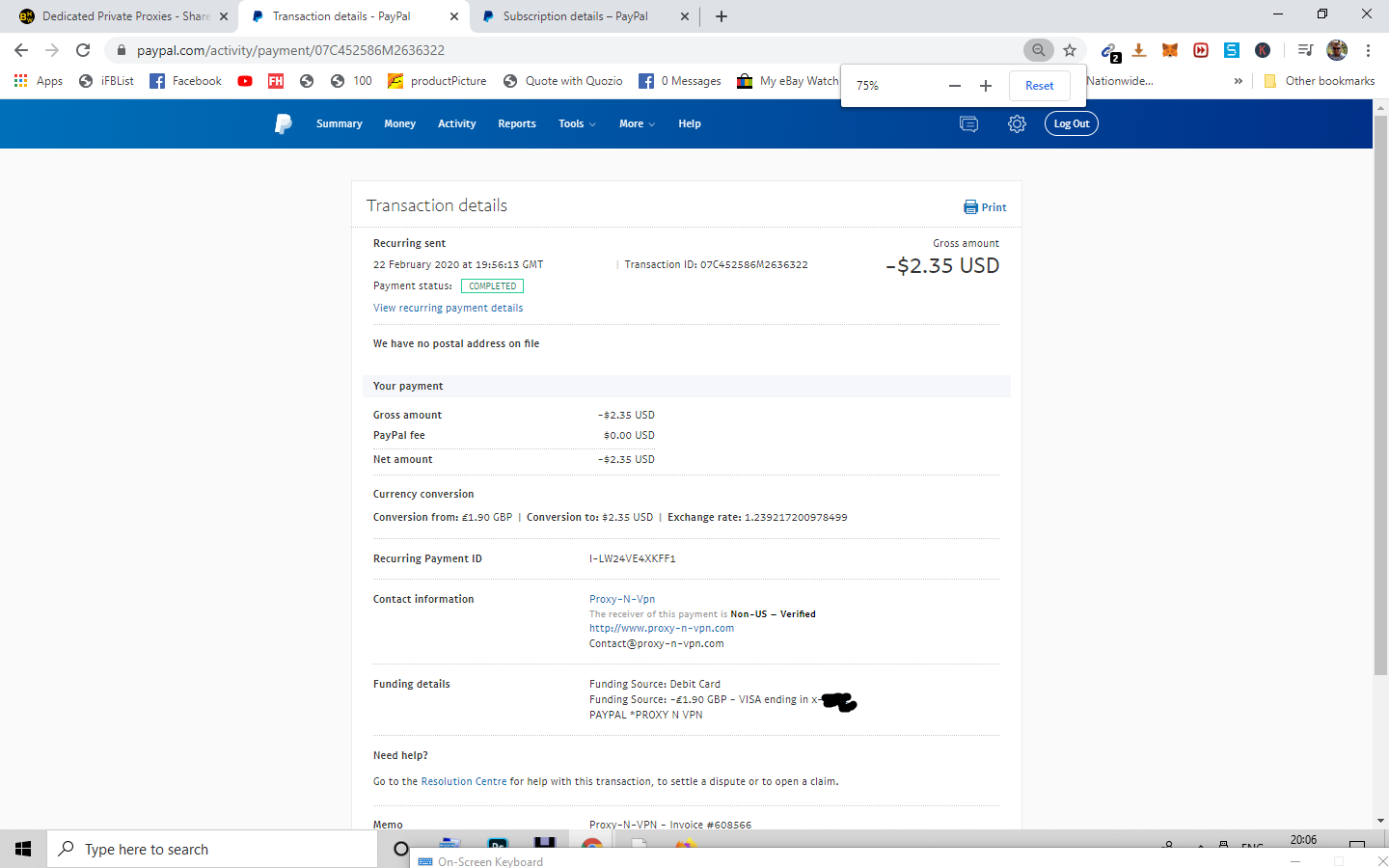Viewport: 1389px width, 868px height.
Task: Click the browser address bar URL
Action: (290, 50)
